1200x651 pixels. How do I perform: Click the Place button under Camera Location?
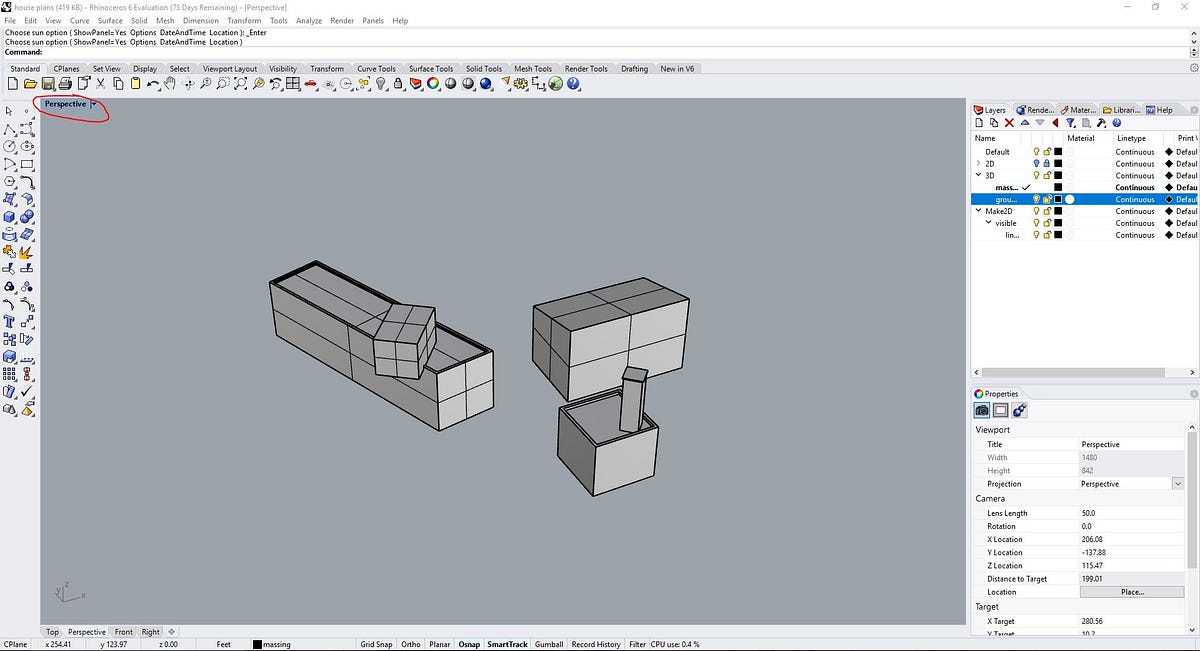pyautogui.click(x=1131, y=592)
